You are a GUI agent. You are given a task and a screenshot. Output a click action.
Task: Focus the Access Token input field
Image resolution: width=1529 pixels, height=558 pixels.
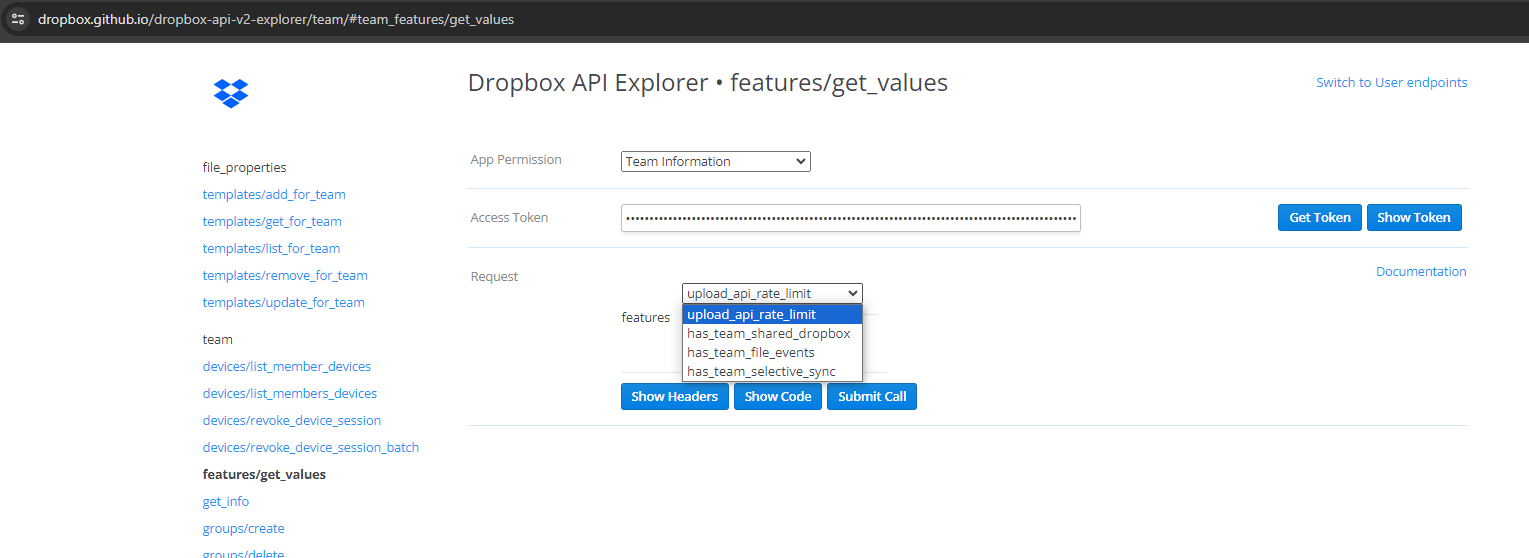click(850, 218)
